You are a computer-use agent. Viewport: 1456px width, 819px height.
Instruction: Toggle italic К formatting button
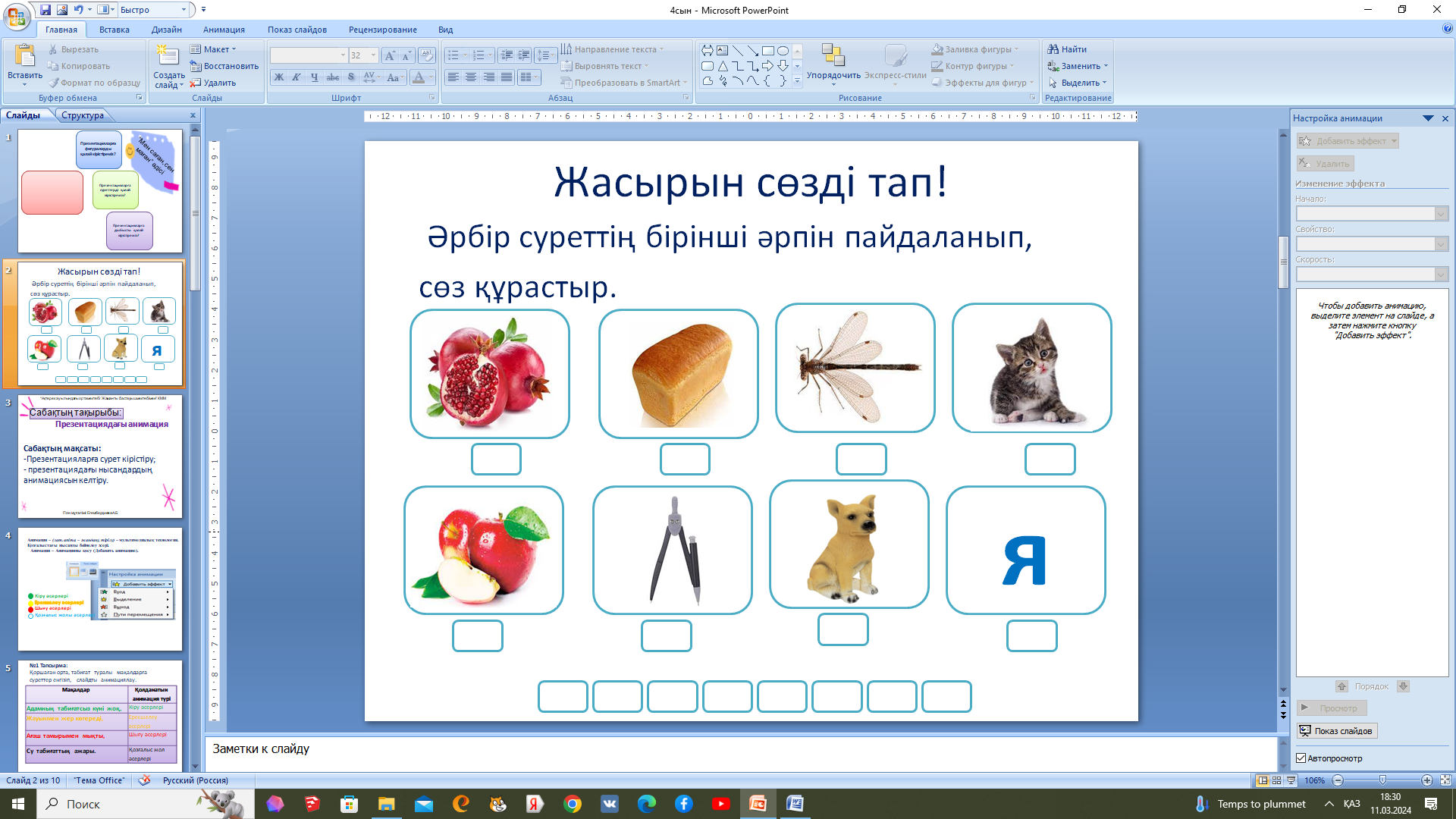click(x=297, y=77)
